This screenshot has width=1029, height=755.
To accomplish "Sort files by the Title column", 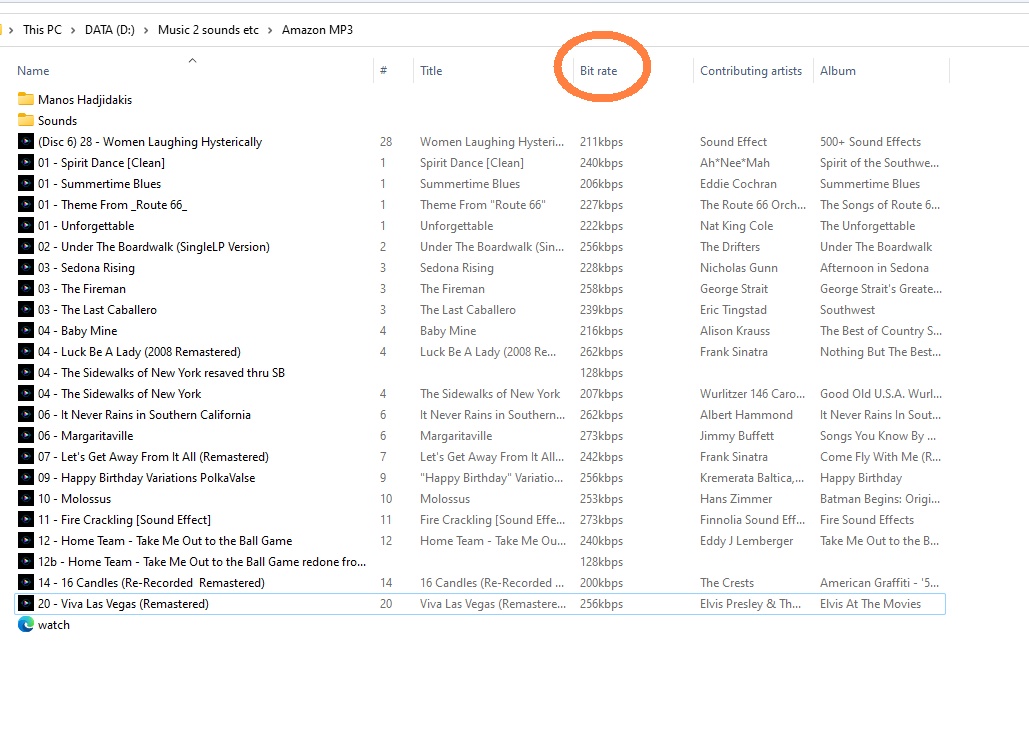I will [431, 70].
